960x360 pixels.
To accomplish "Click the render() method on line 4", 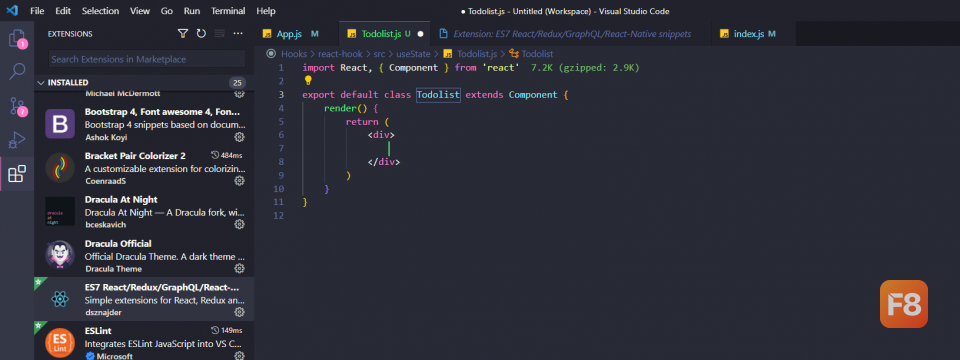I will click(x=346, y=108).
